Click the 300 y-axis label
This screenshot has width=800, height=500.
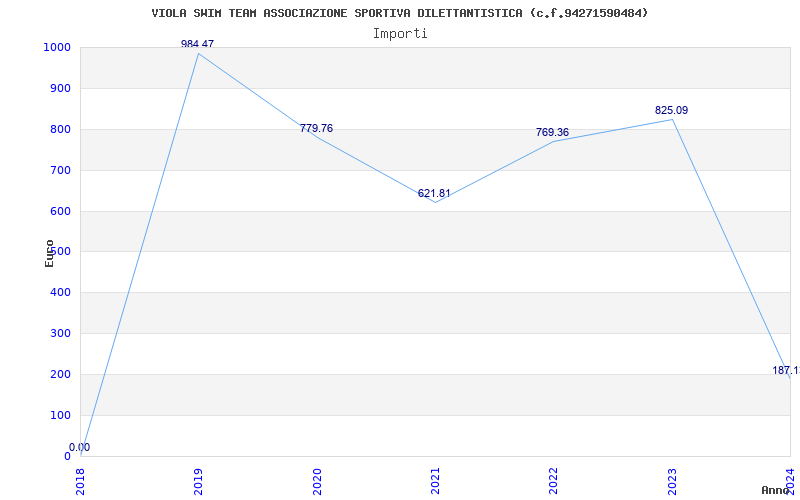[60, 334]
